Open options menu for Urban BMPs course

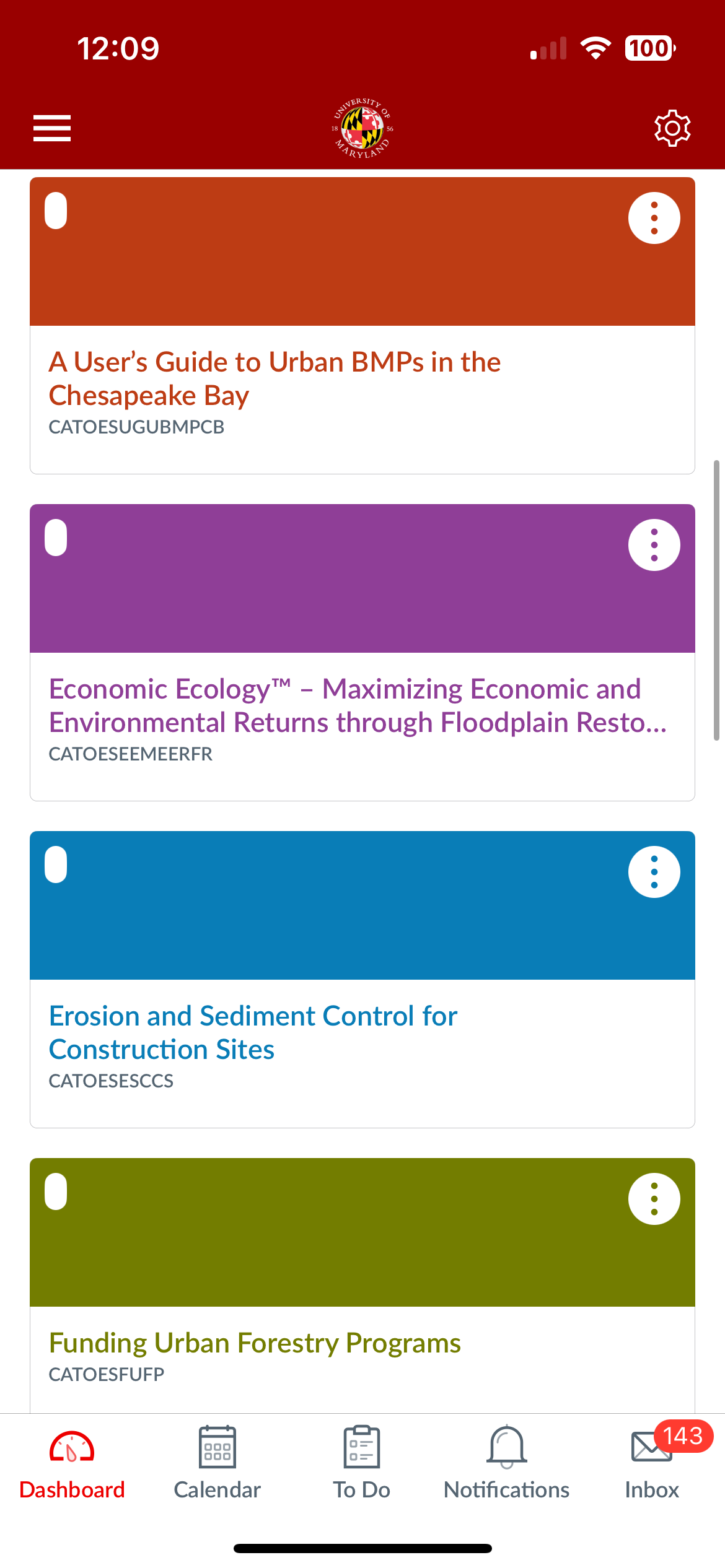pos(654,218)
